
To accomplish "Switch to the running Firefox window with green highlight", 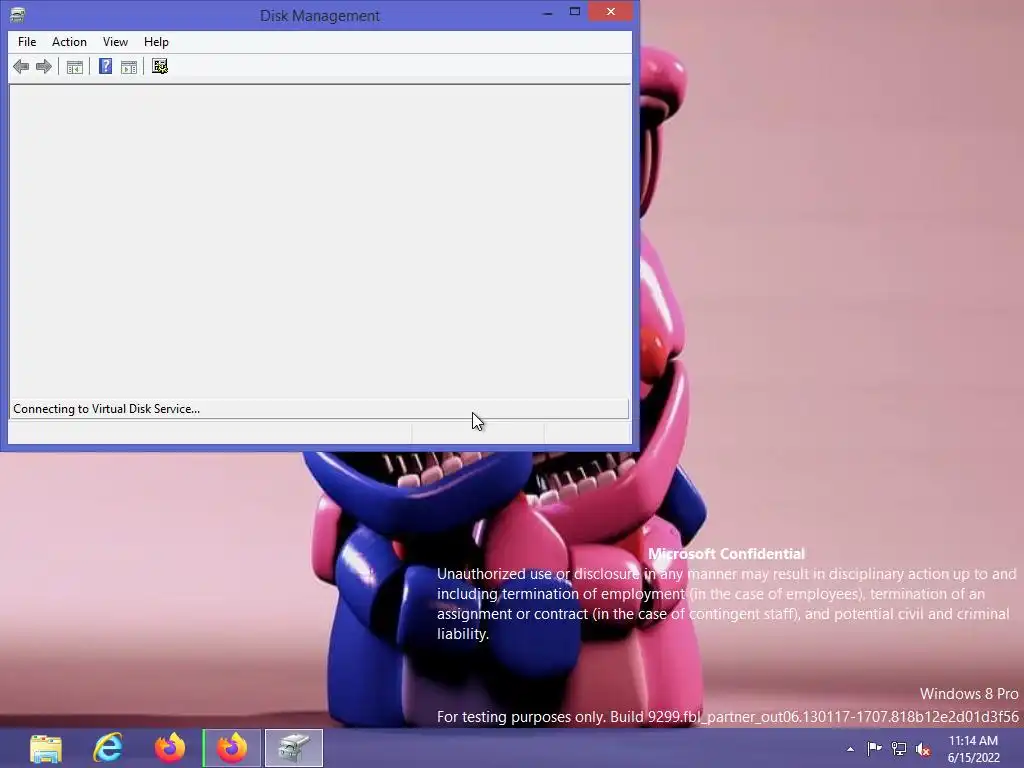I will (232, 748).
